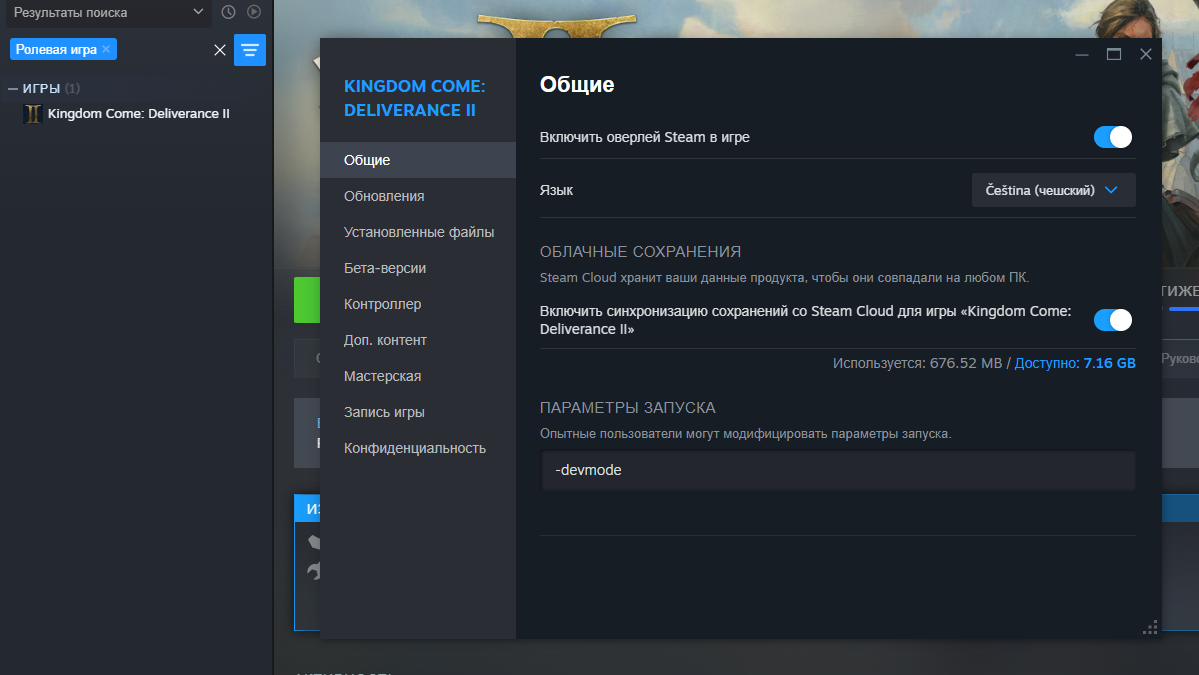Clear the library search with the X
This screenshot has width=1199, height=675.
[219, 50]
